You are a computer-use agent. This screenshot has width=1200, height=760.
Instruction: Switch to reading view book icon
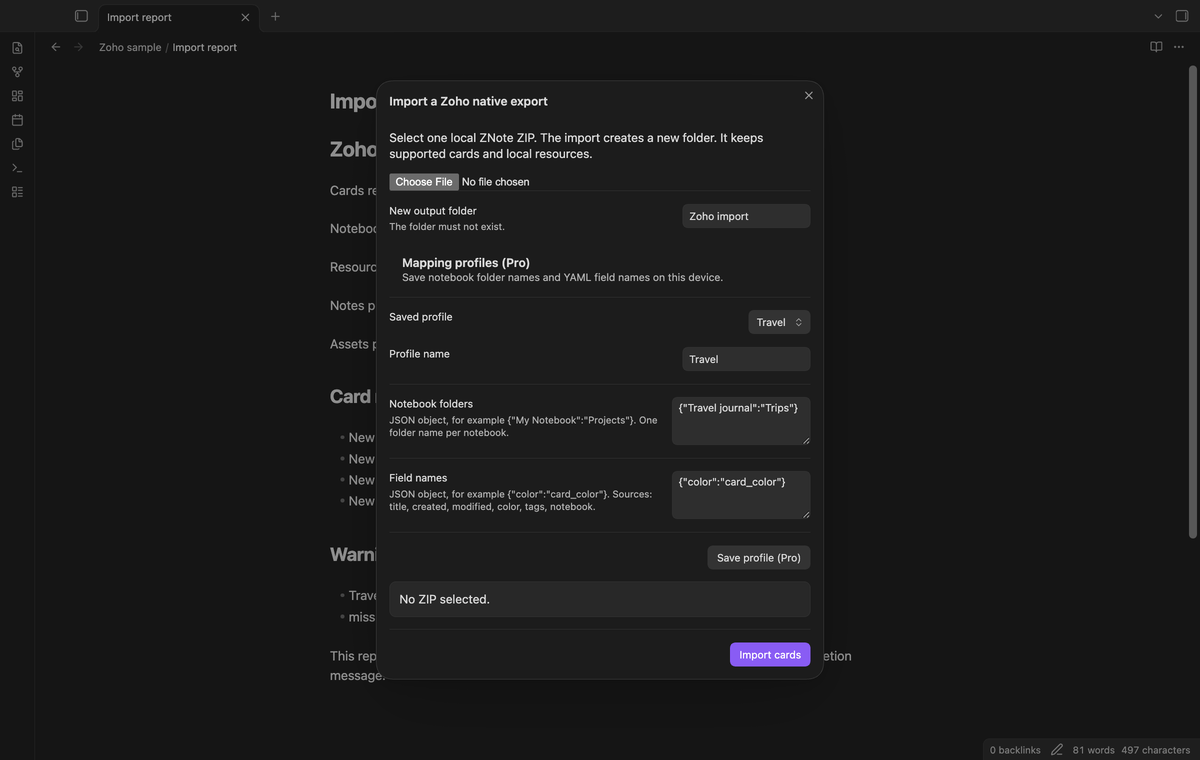click(x=1156, y=47)
